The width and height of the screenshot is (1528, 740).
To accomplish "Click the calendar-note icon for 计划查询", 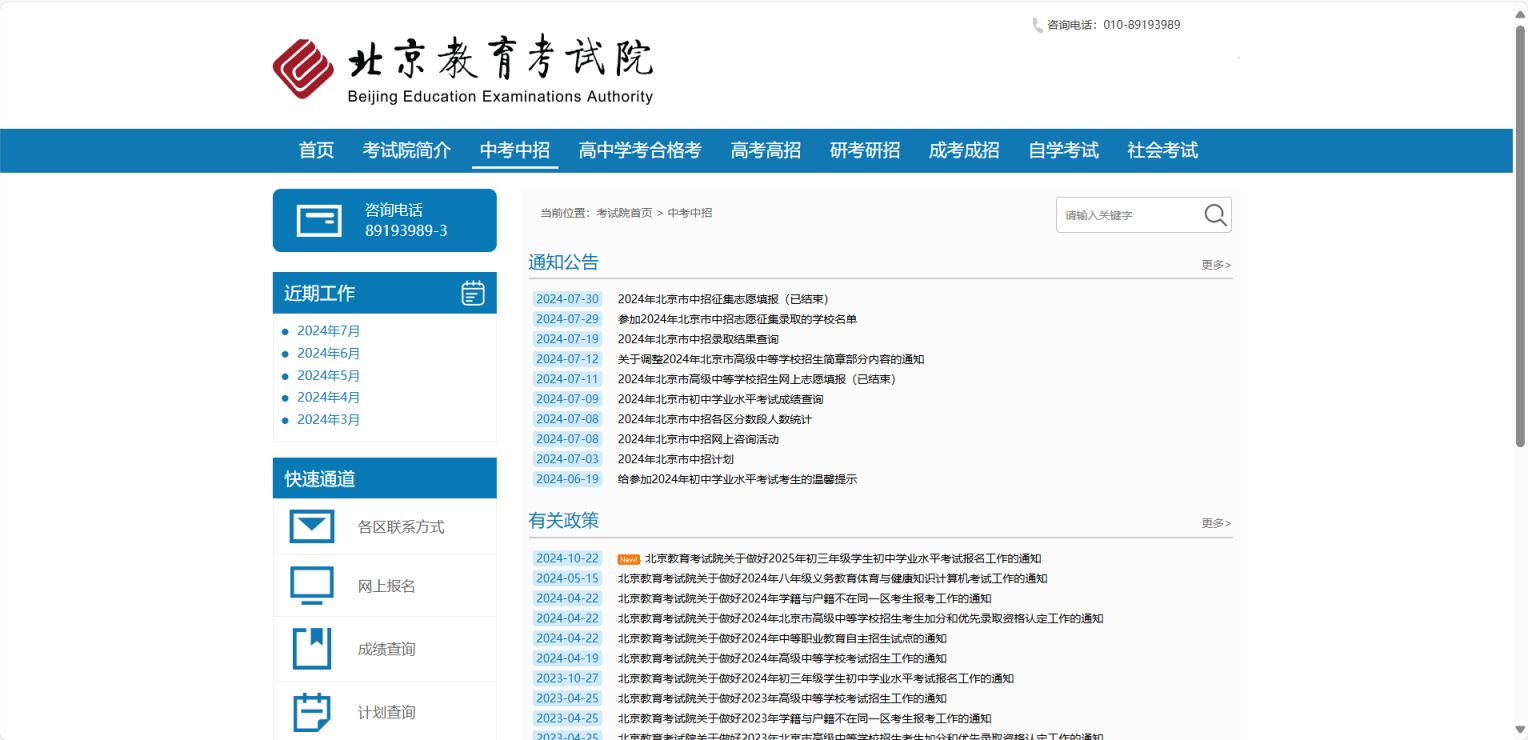I will (x=312, y=712).
